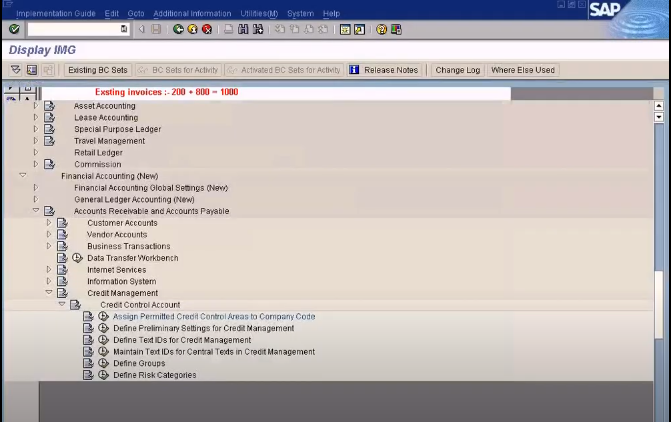Open documentation icon for Travel Management
Viewport: 671px width, 422px height.
[49, 140]
